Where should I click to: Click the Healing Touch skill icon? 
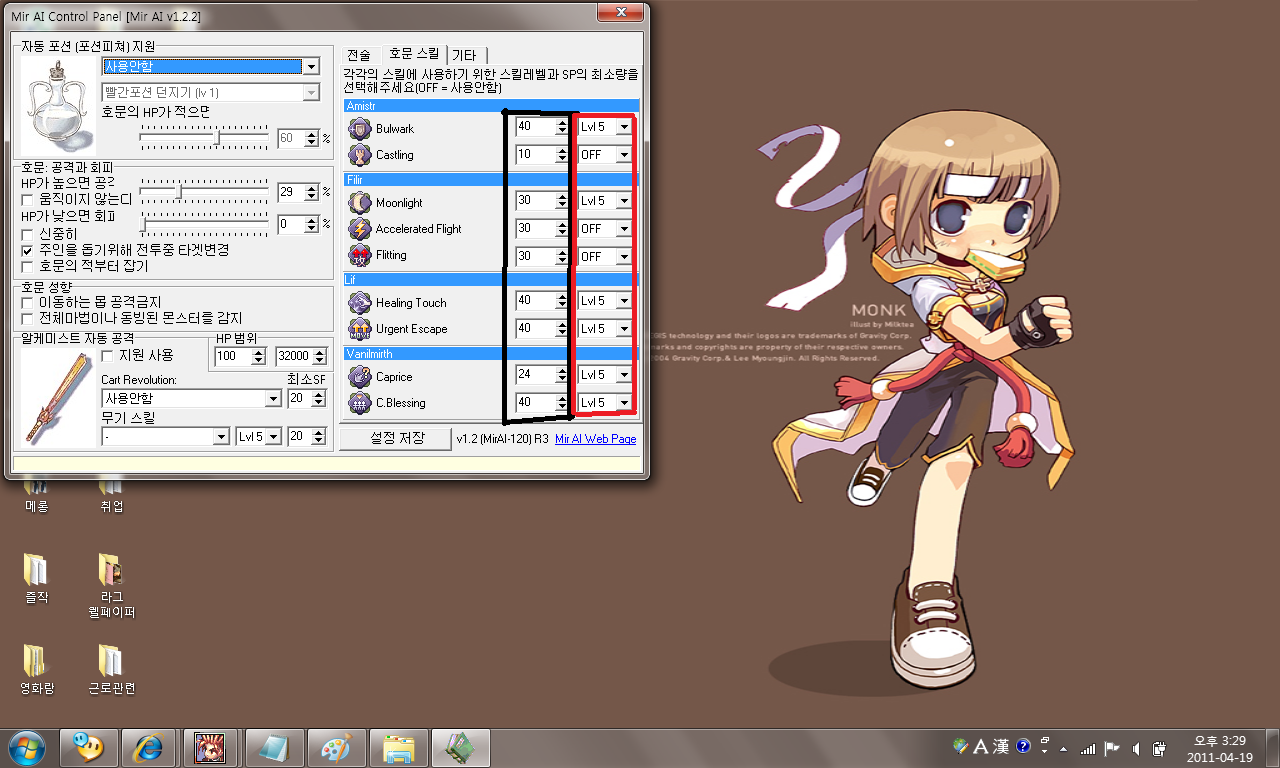tap(360, 302)
